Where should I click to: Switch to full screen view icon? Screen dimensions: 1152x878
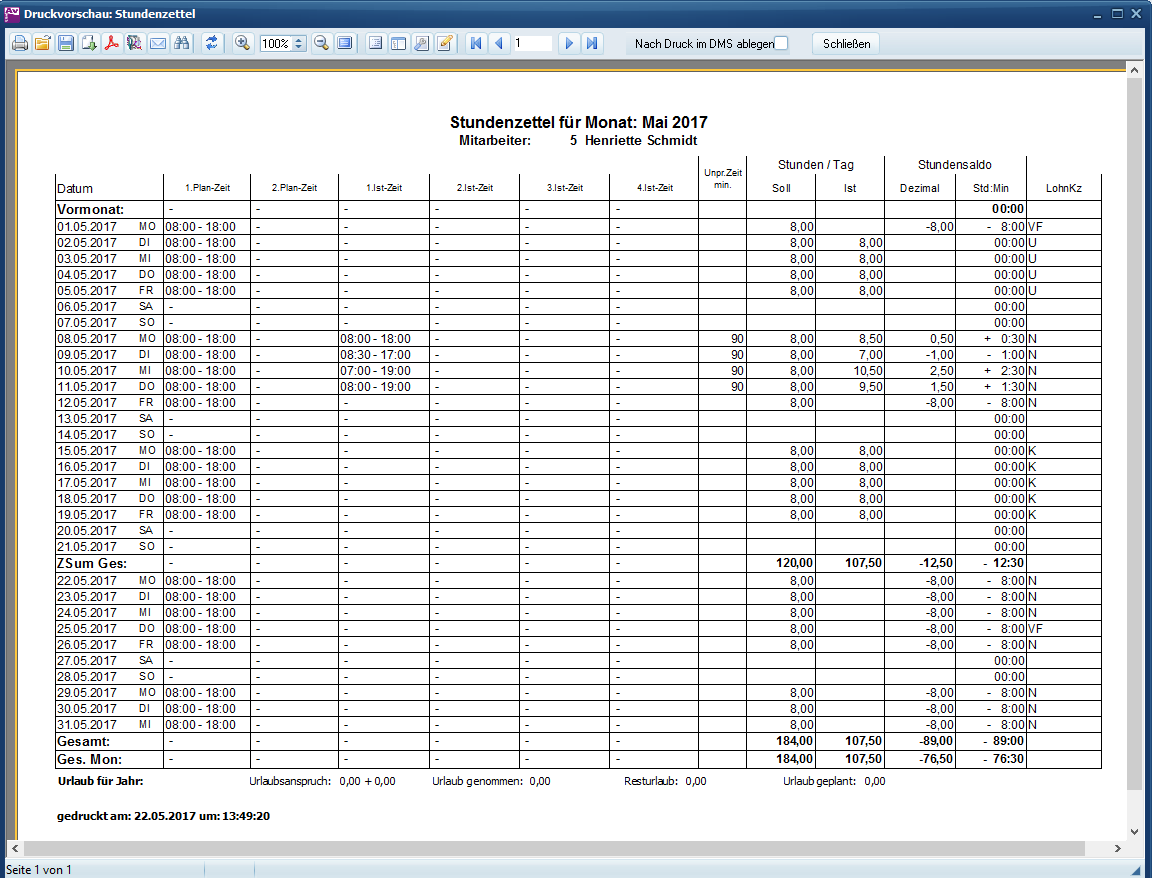(345, 44)
